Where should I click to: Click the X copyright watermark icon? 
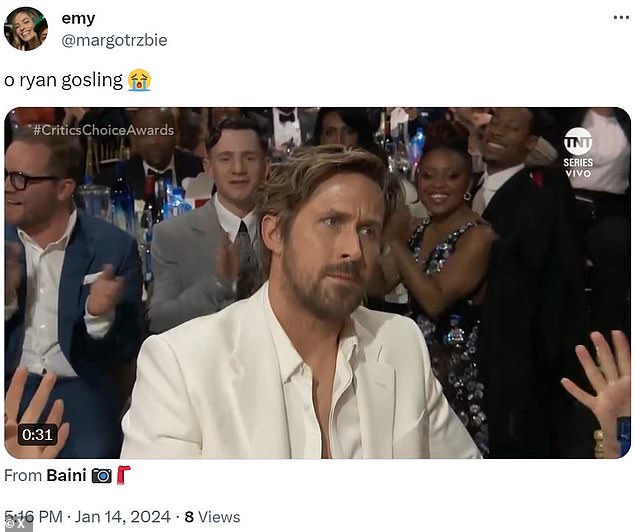coord(16,525)
